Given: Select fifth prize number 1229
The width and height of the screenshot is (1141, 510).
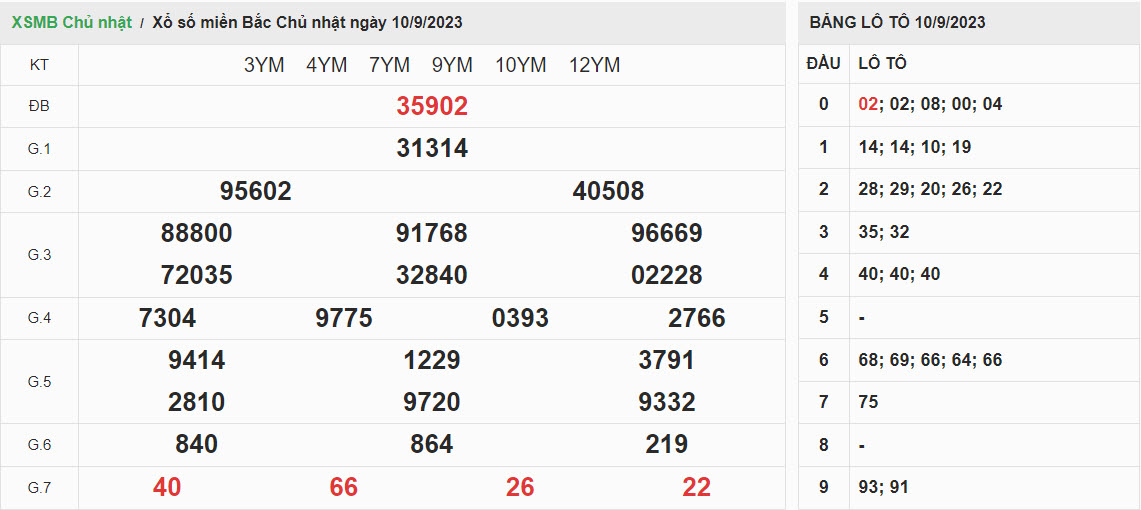Looking at the screenshot, I should pyautogui.click(x=432, y=360).
